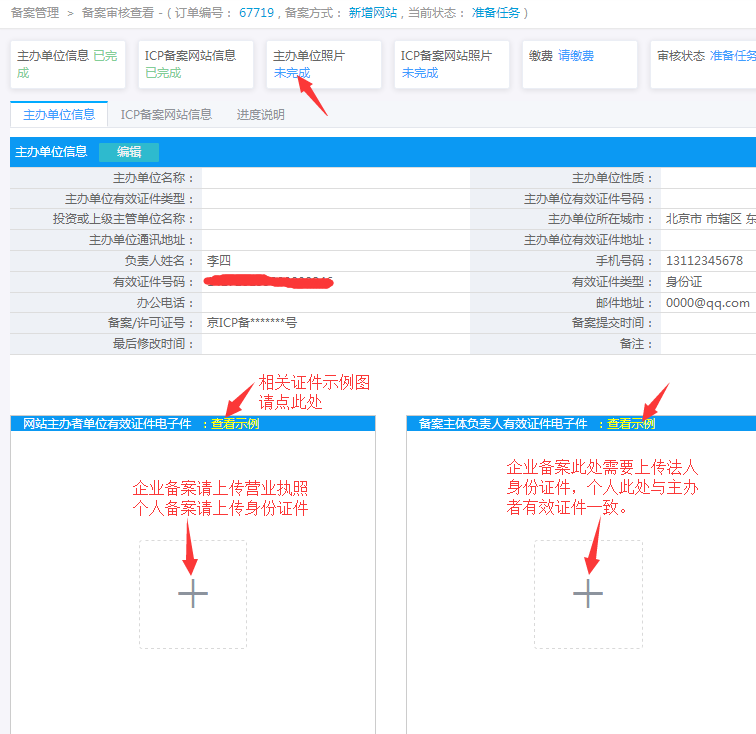Click the 新增网站 filing method text
The width and height of the screenshot is (756, 734).
click(372, 13)
